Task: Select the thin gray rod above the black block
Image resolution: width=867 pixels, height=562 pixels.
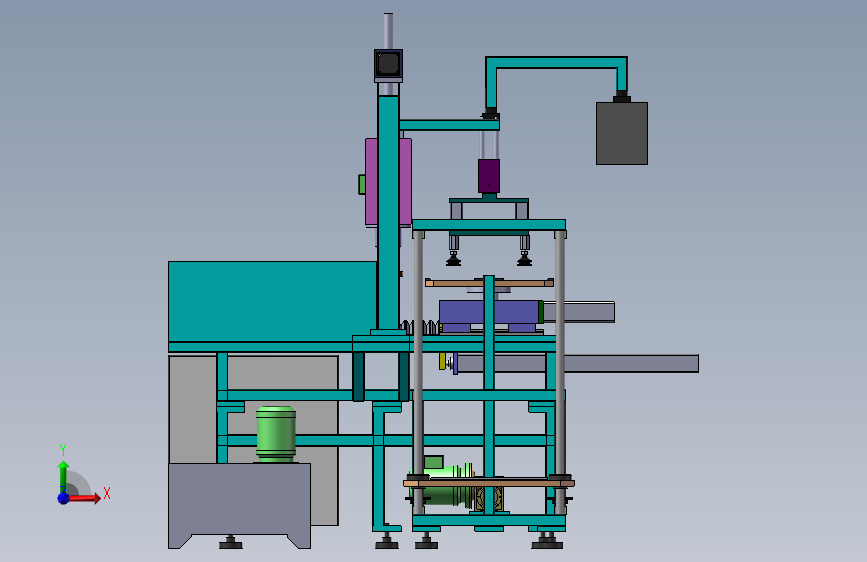Action: tap(388, 31)
